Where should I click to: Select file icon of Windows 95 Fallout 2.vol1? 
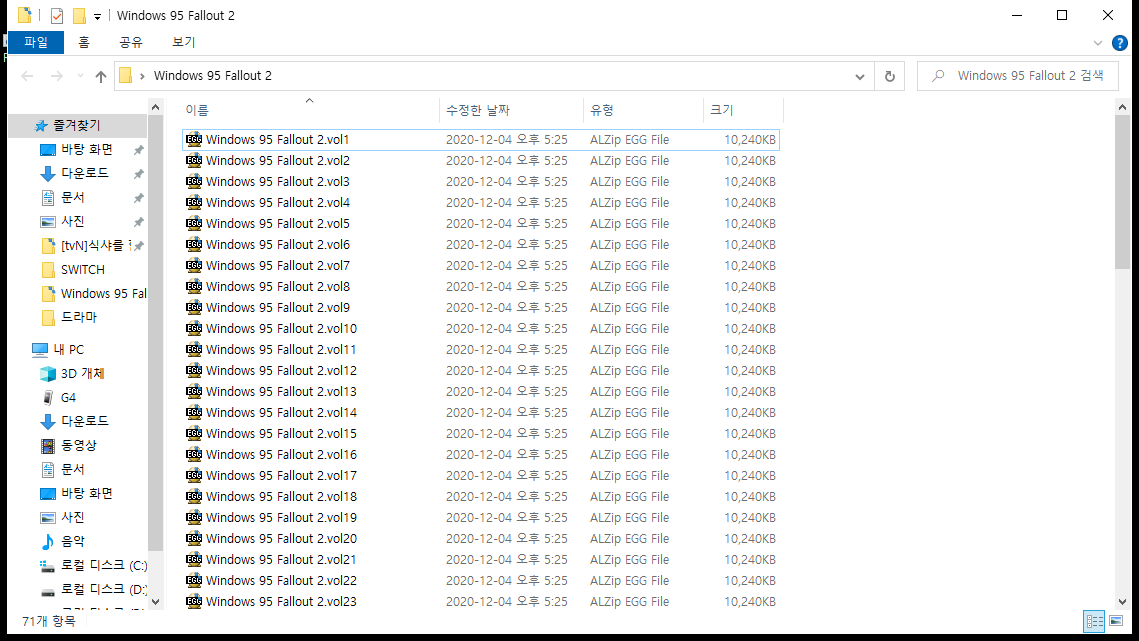pyautogui.click(x=194, y=140)
